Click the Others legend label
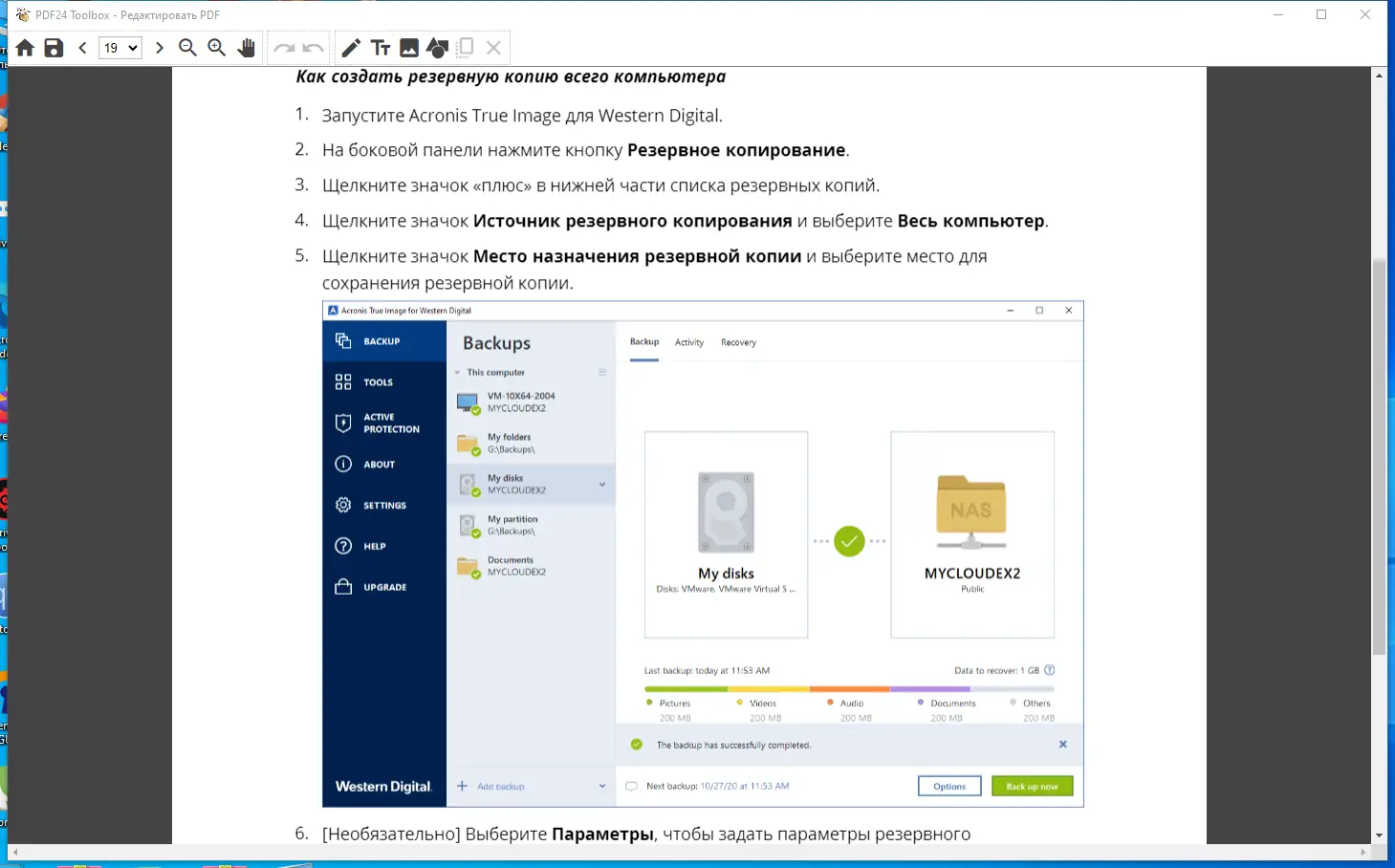1395x868 pixels. [x=1036, y=704]
